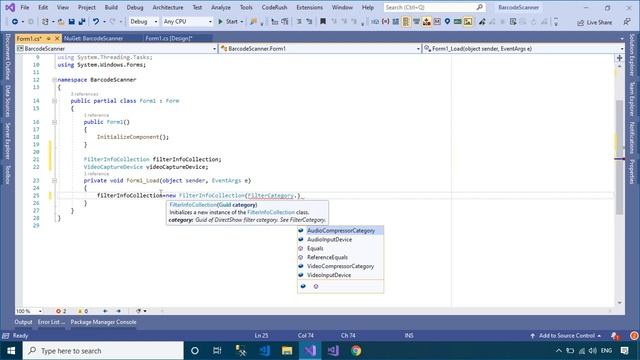640x360 pixels.
Task: Click the Task View taskbar icon
Action: [217, 351]
